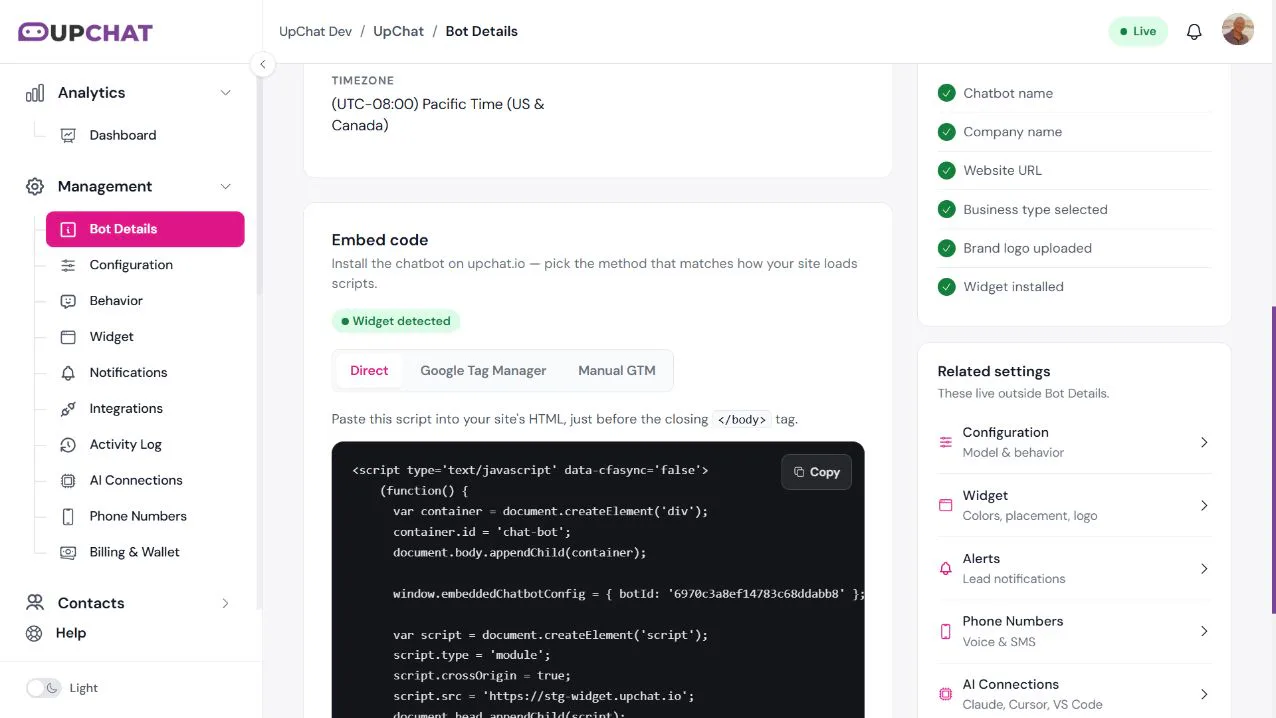Open AI Connections via its right chevron

(1204, 694)
